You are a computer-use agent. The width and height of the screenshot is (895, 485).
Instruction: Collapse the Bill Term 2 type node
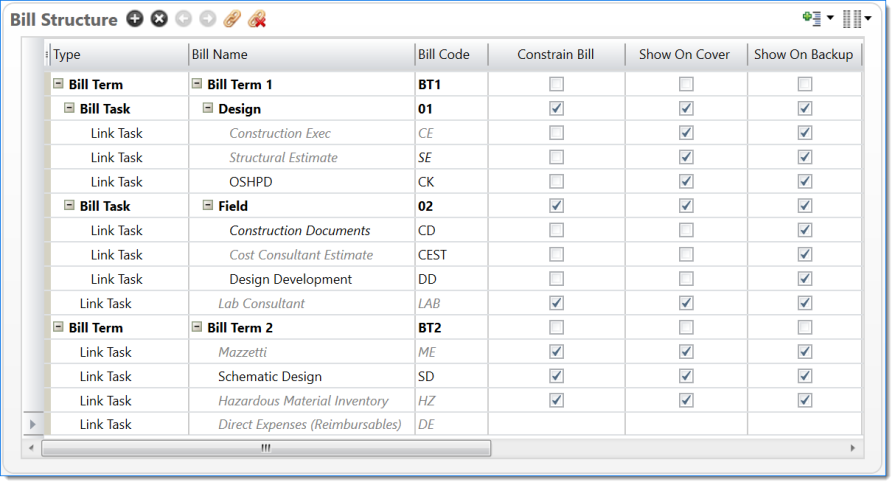coord(58,327)
